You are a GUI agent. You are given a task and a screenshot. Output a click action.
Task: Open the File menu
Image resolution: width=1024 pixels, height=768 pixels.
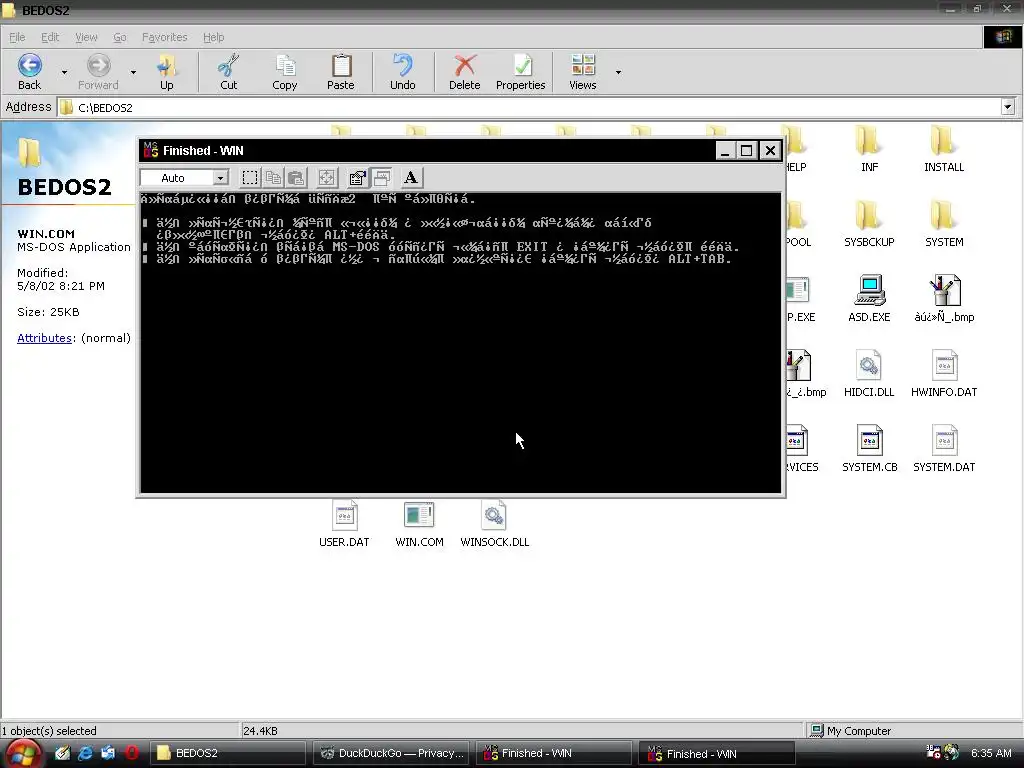pyautogui.click(x=17, y=37)
